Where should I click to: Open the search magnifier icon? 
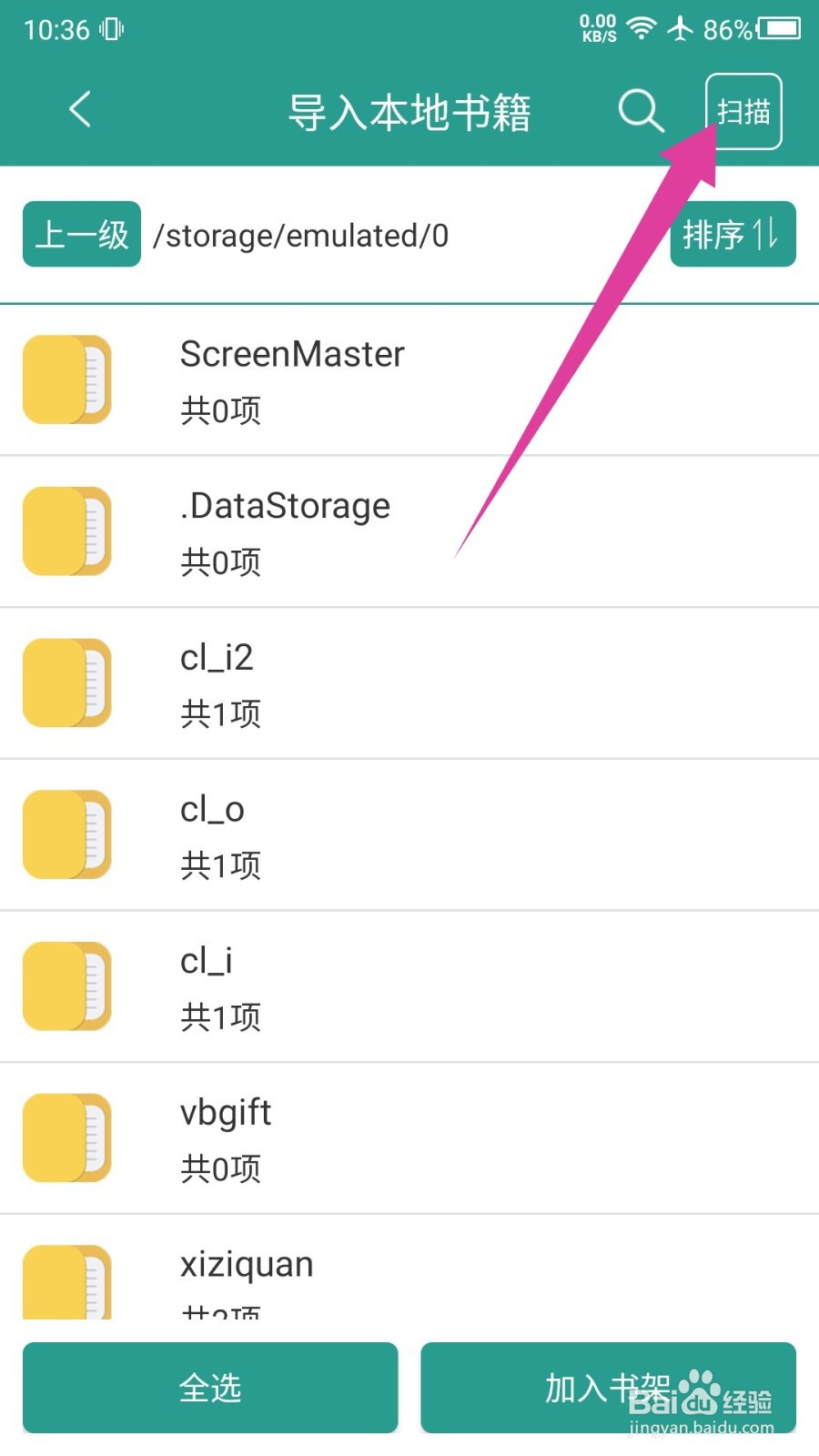point(641,111)
